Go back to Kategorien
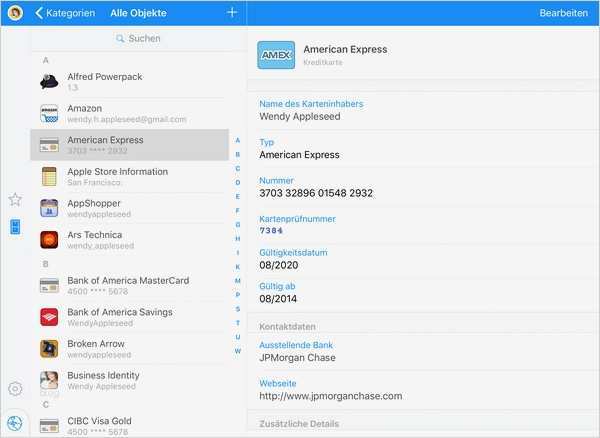600x438 pixels. click(x=65, y=13)
